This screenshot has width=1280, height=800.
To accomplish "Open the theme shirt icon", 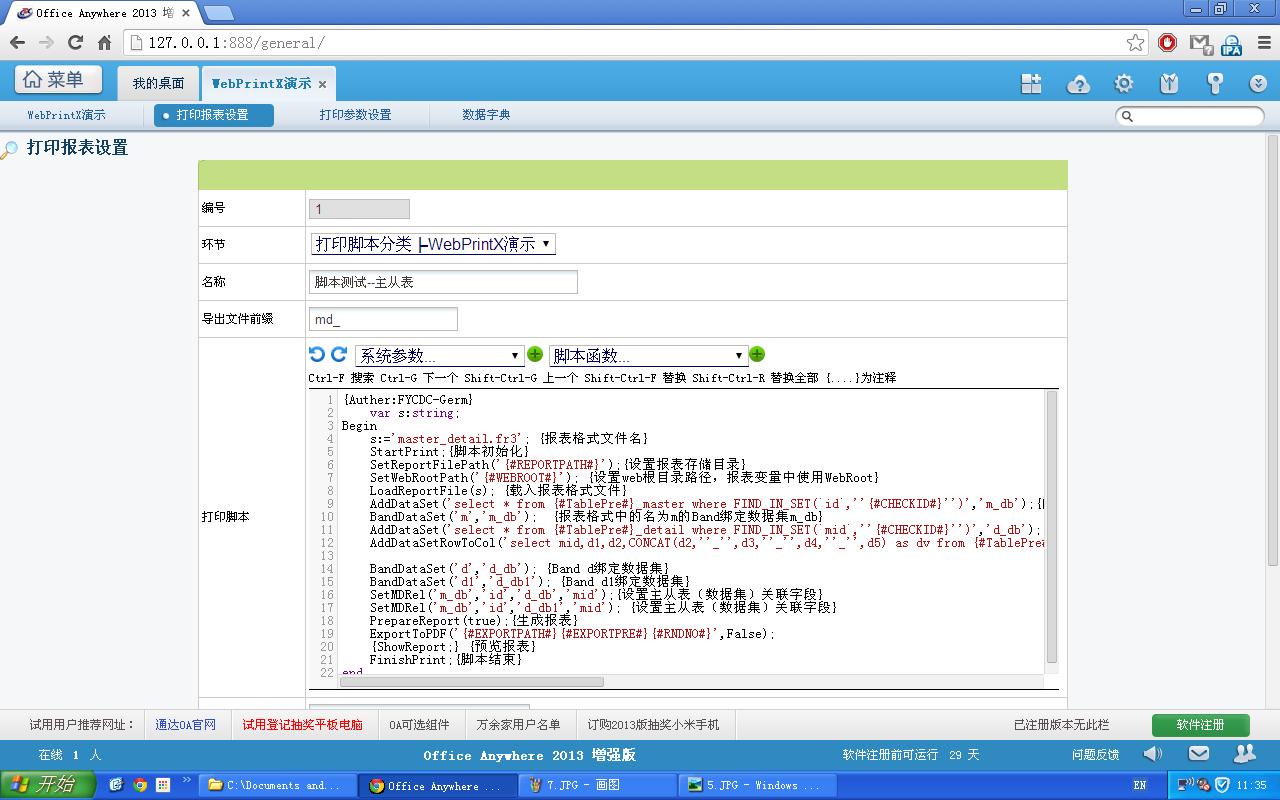I will point(1169,84).
